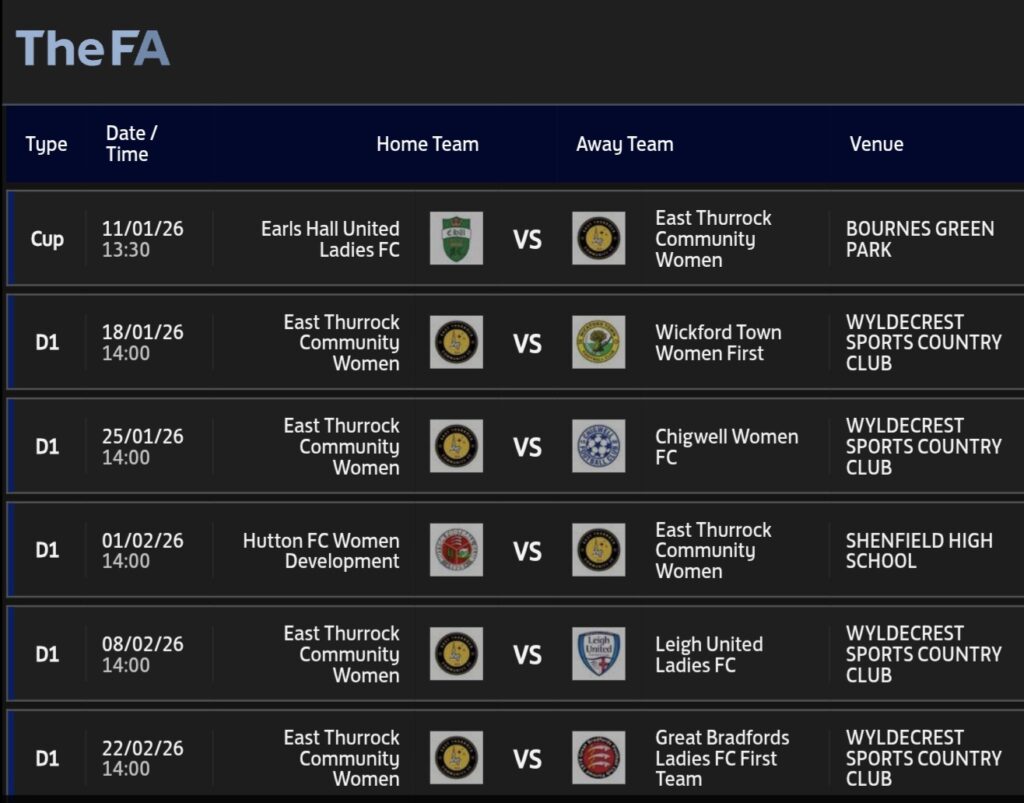Click the Away Team column header

[x=624, y=144]
